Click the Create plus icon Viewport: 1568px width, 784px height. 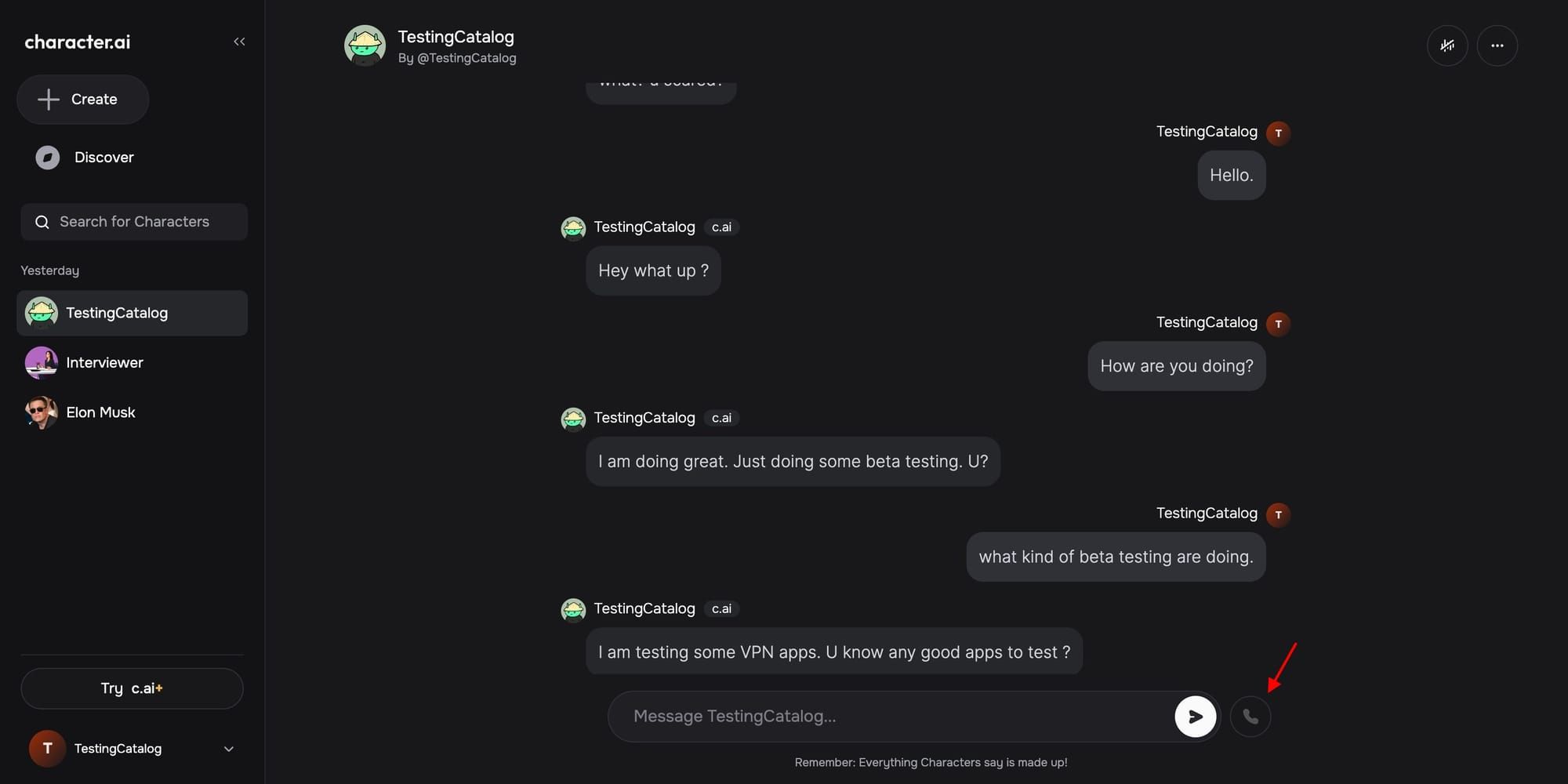click(49, 100)
